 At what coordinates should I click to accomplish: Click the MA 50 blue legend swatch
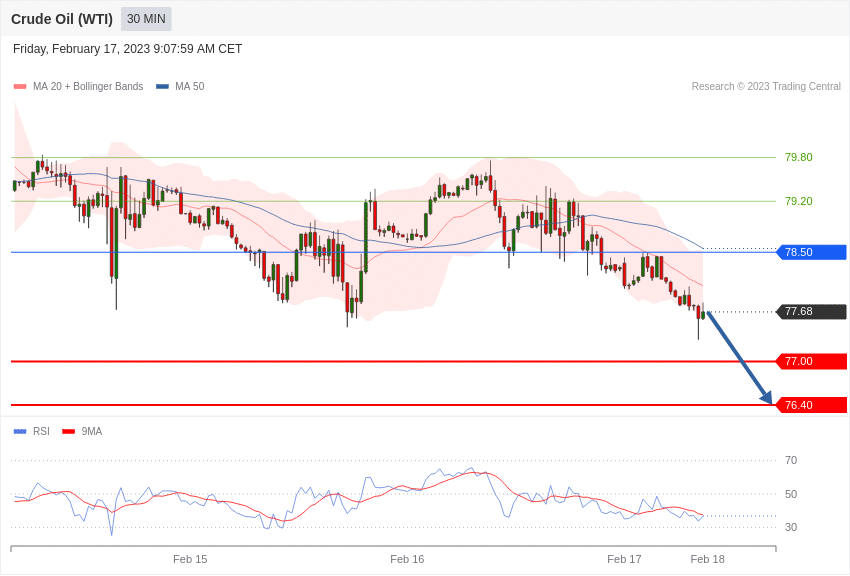(x=162, y=86)
